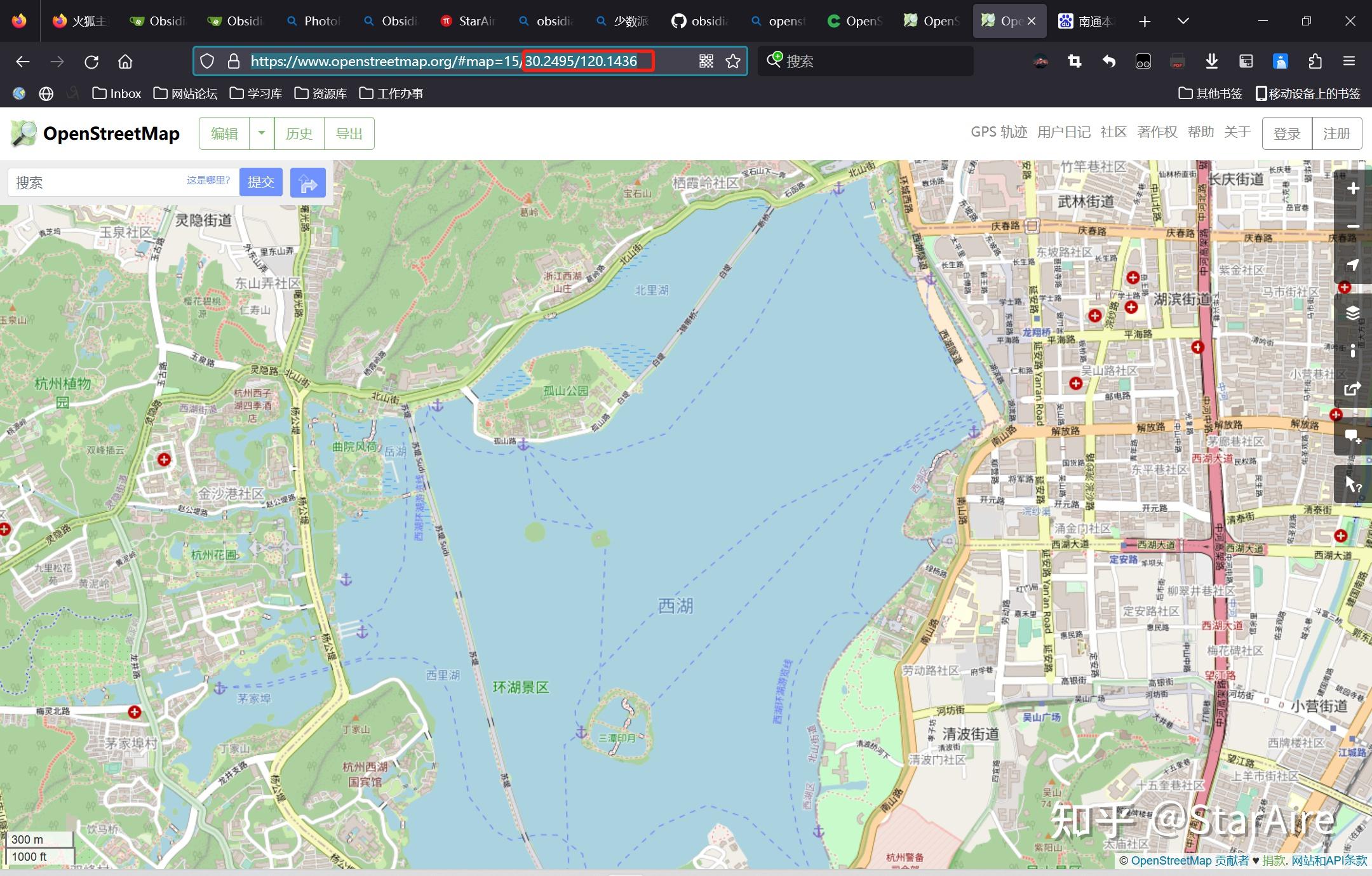Click the tracking protection shield icon

(x=207, y=61)
